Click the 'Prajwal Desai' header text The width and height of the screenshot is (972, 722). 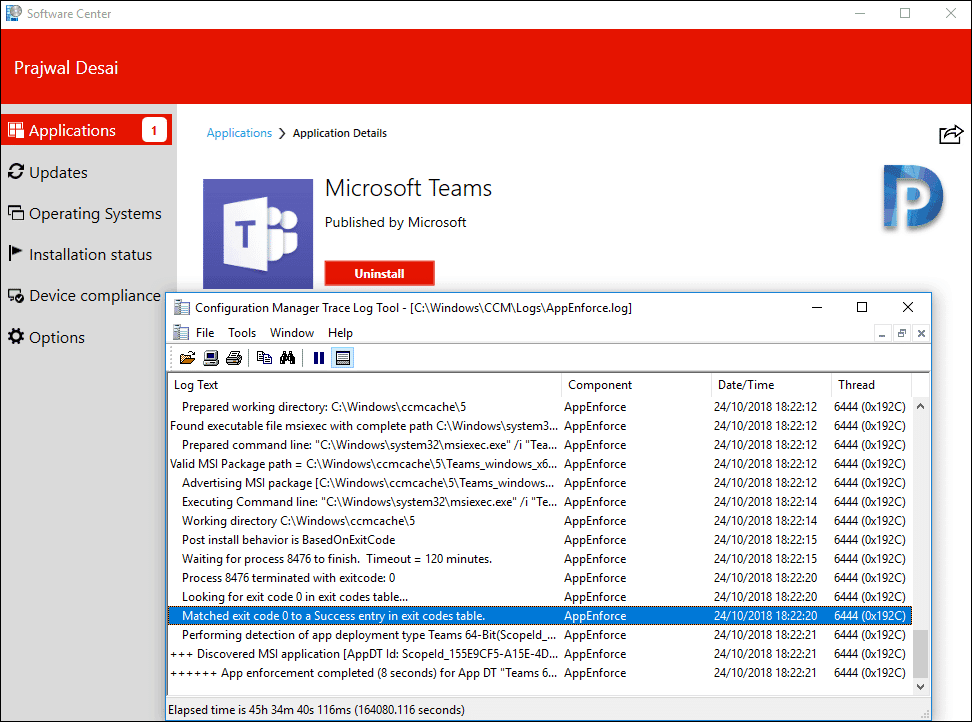(x=66, y=68)
